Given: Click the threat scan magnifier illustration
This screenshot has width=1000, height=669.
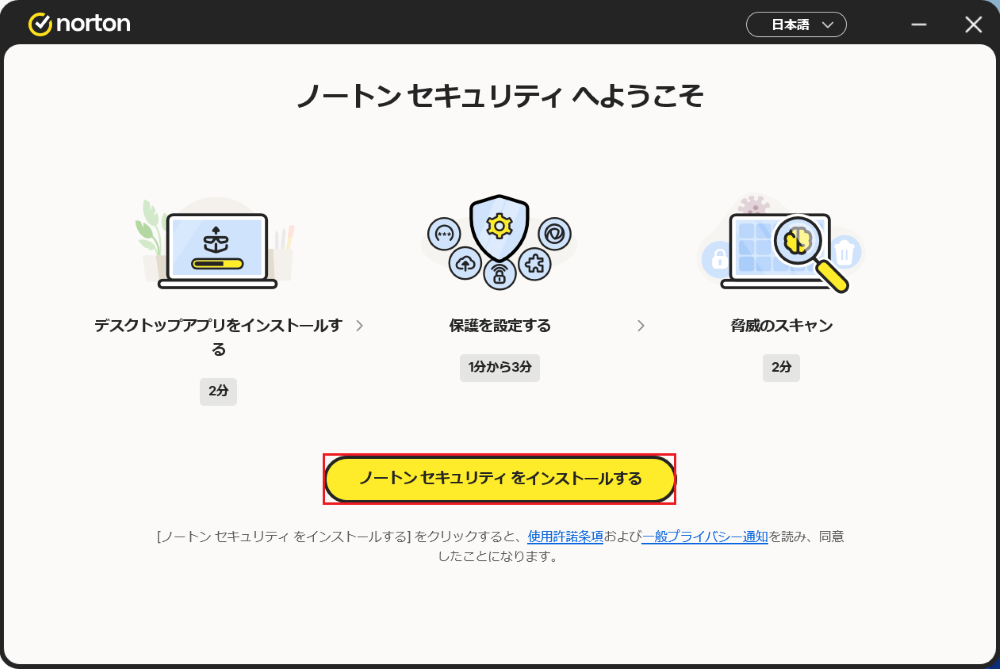Looking at the screenshot, I should click(781, 243).
